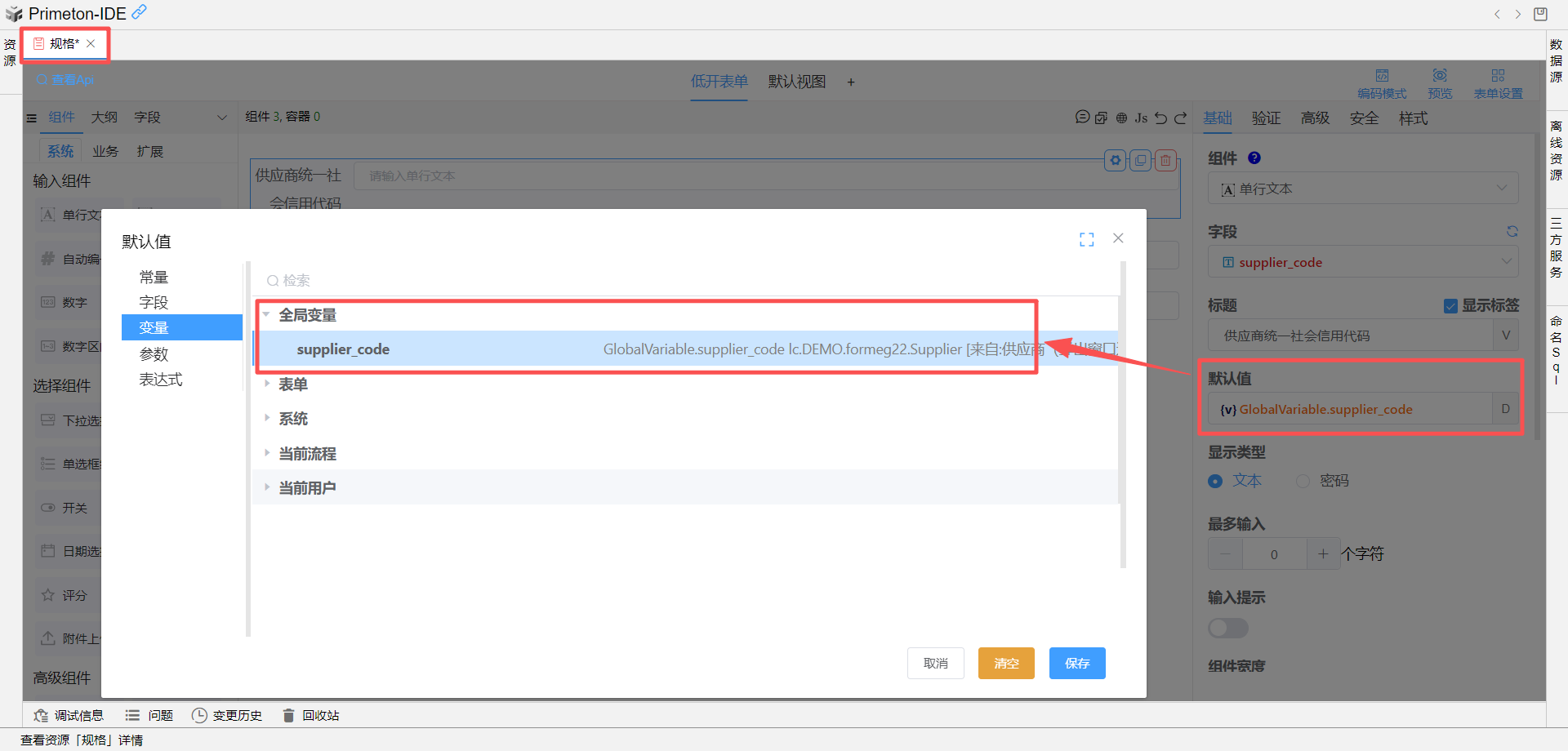This screenshot has height=751, width=1568.
Task: Switch to 编码模式 coding mode
Action: coord(1382,84)
